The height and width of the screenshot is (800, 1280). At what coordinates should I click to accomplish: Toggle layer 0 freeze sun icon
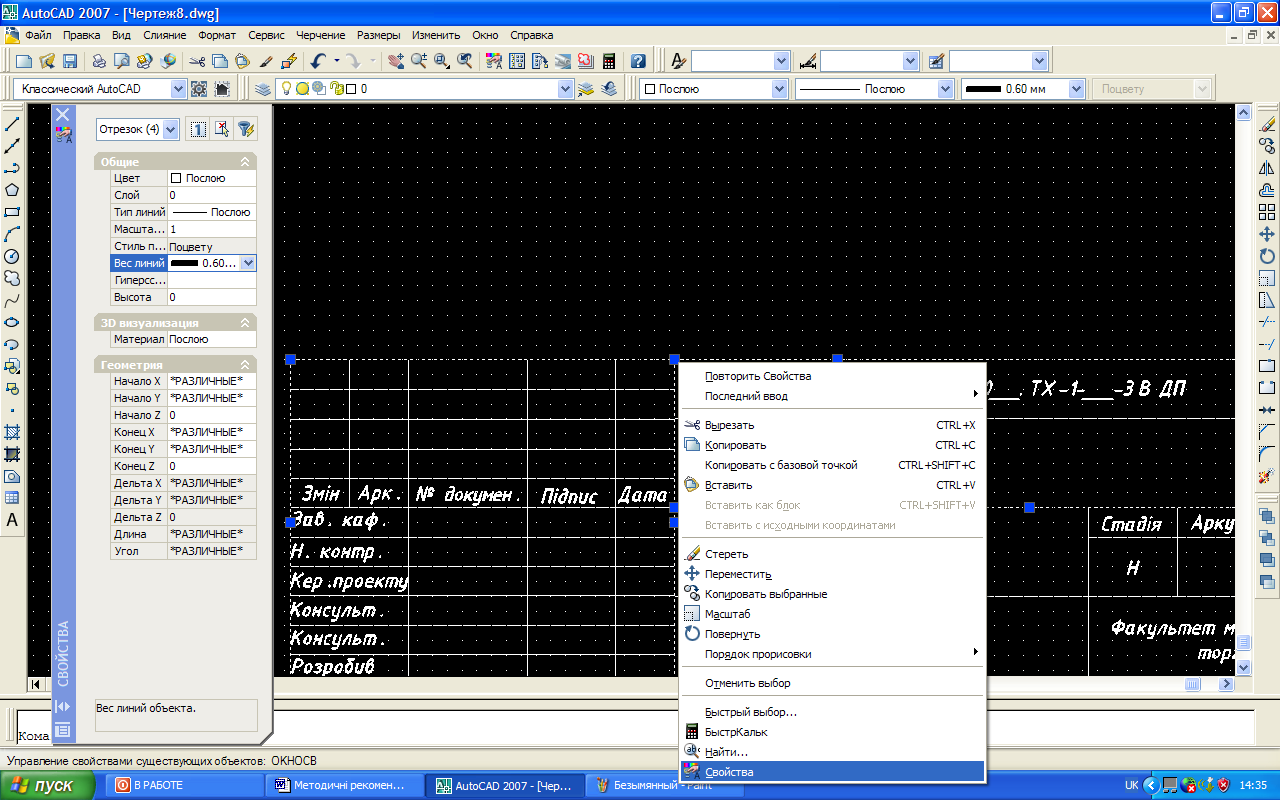click(x=302, y=88)
